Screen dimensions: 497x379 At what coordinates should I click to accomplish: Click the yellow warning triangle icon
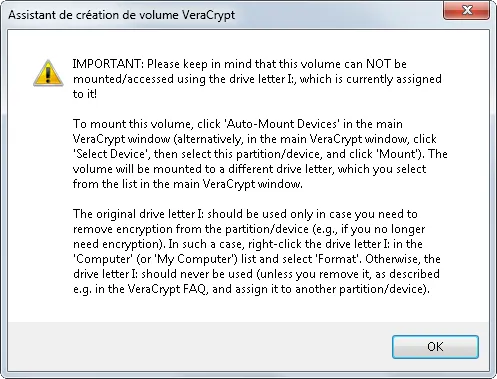coord(48,73)
